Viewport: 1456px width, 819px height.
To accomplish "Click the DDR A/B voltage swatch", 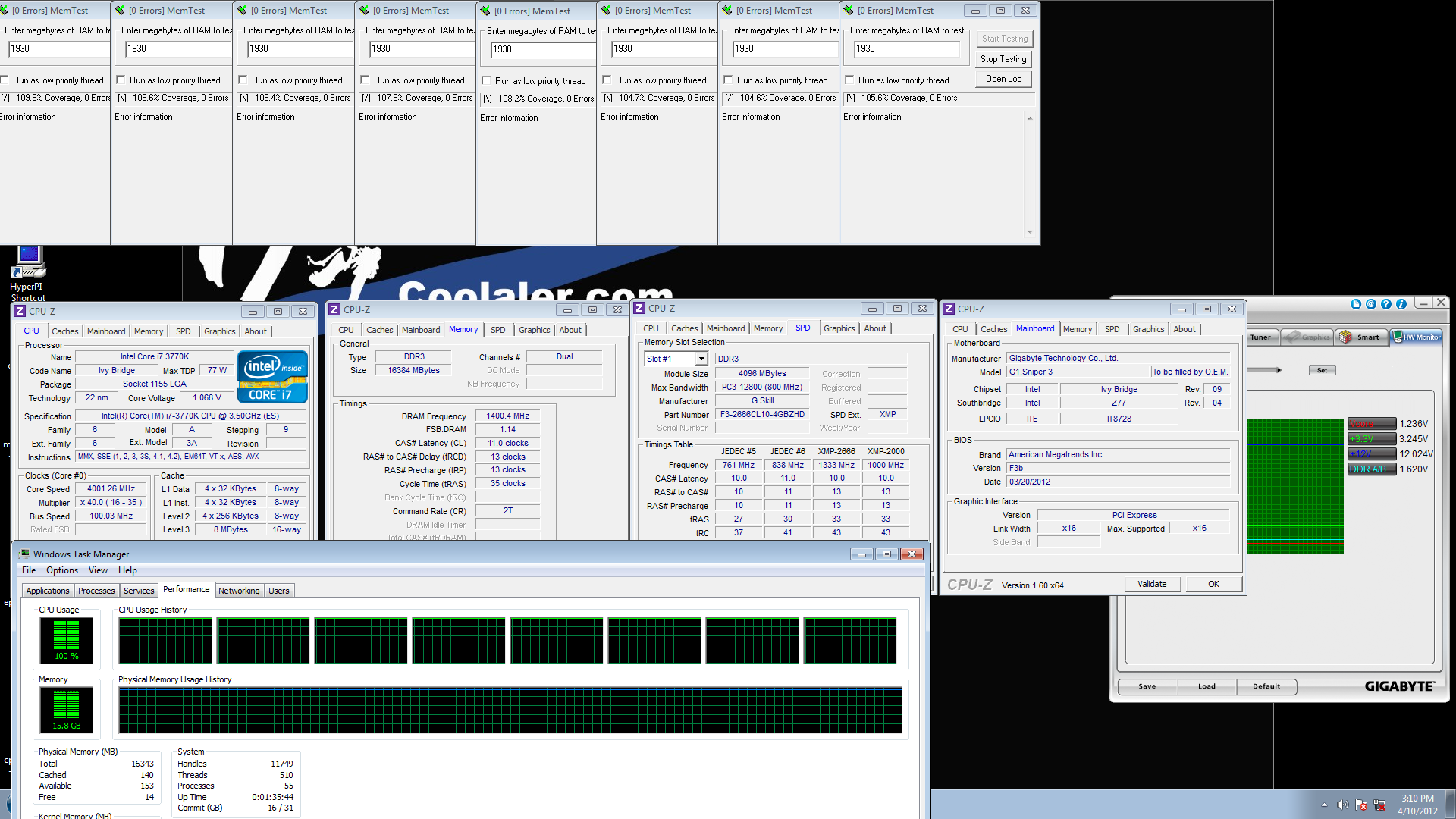I will [1371, 469].
